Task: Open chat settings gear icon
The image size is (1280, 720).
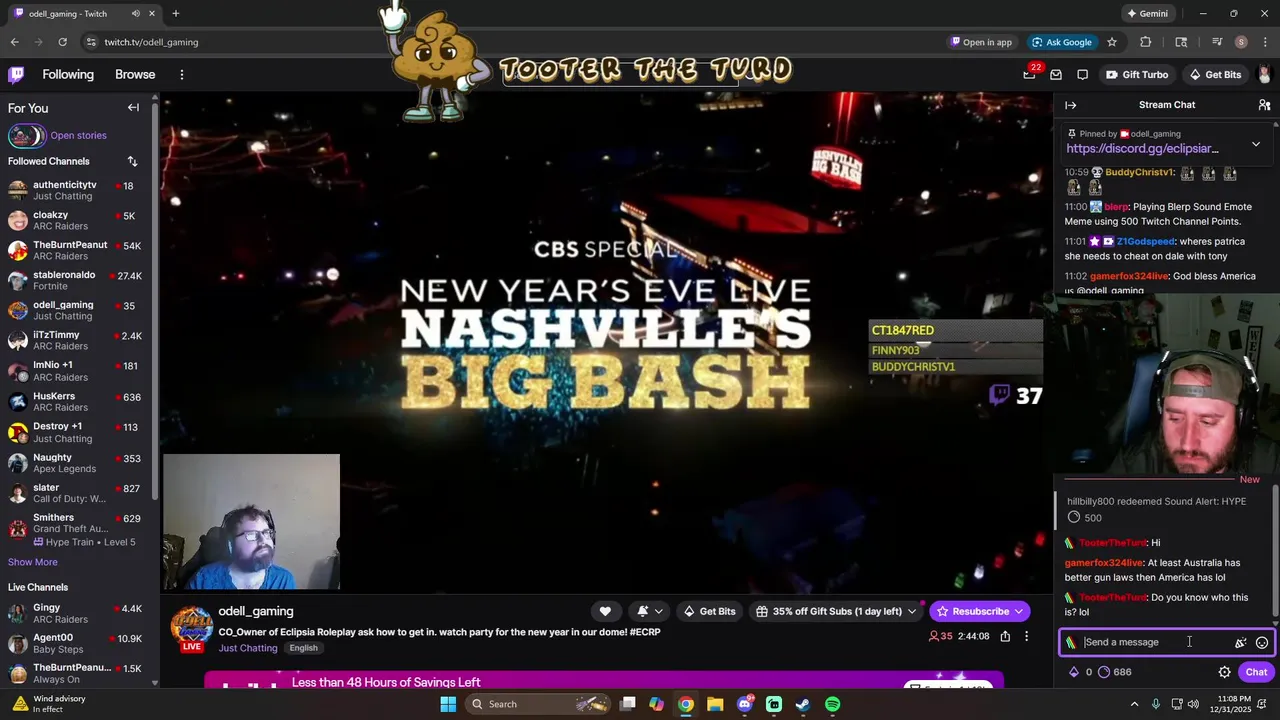Action: (1224, 672)
